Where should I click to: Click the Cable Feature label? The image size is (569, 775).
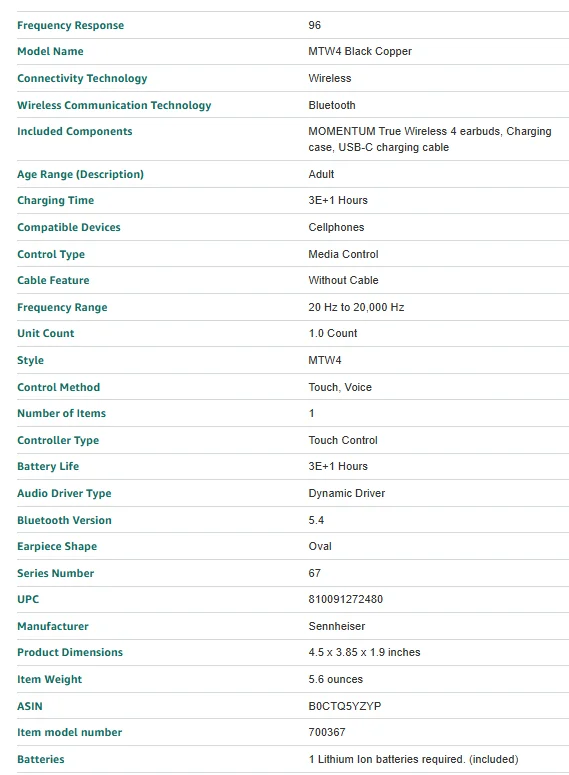coord(53,280)
